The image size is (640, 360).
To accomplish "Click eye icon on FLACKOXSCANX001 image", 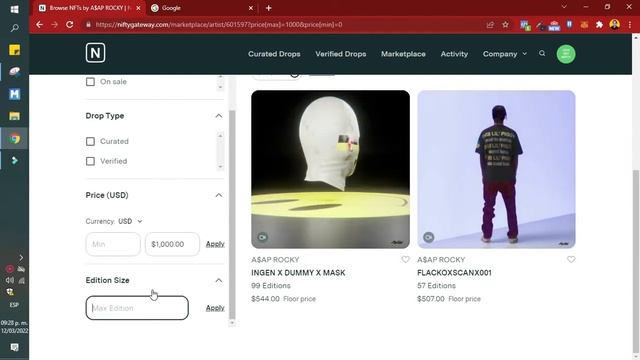I will [428, 237].
